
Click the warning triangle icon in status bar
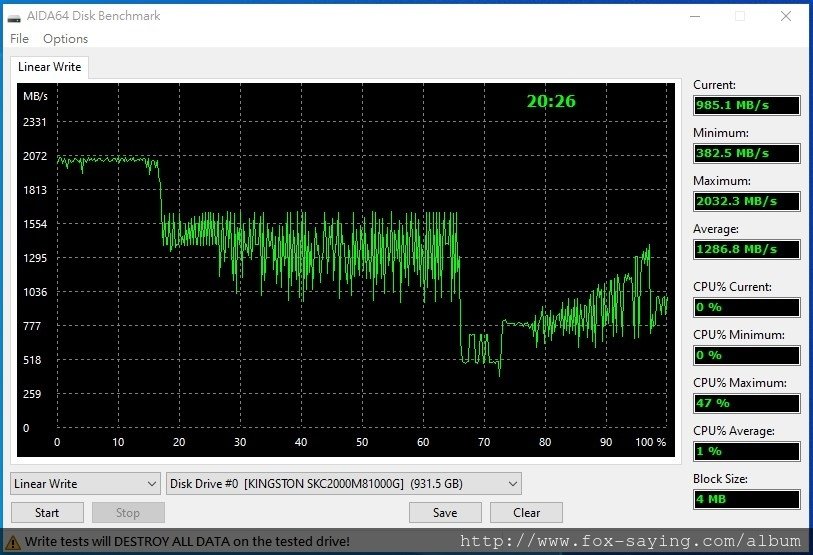tap(12, 543)
